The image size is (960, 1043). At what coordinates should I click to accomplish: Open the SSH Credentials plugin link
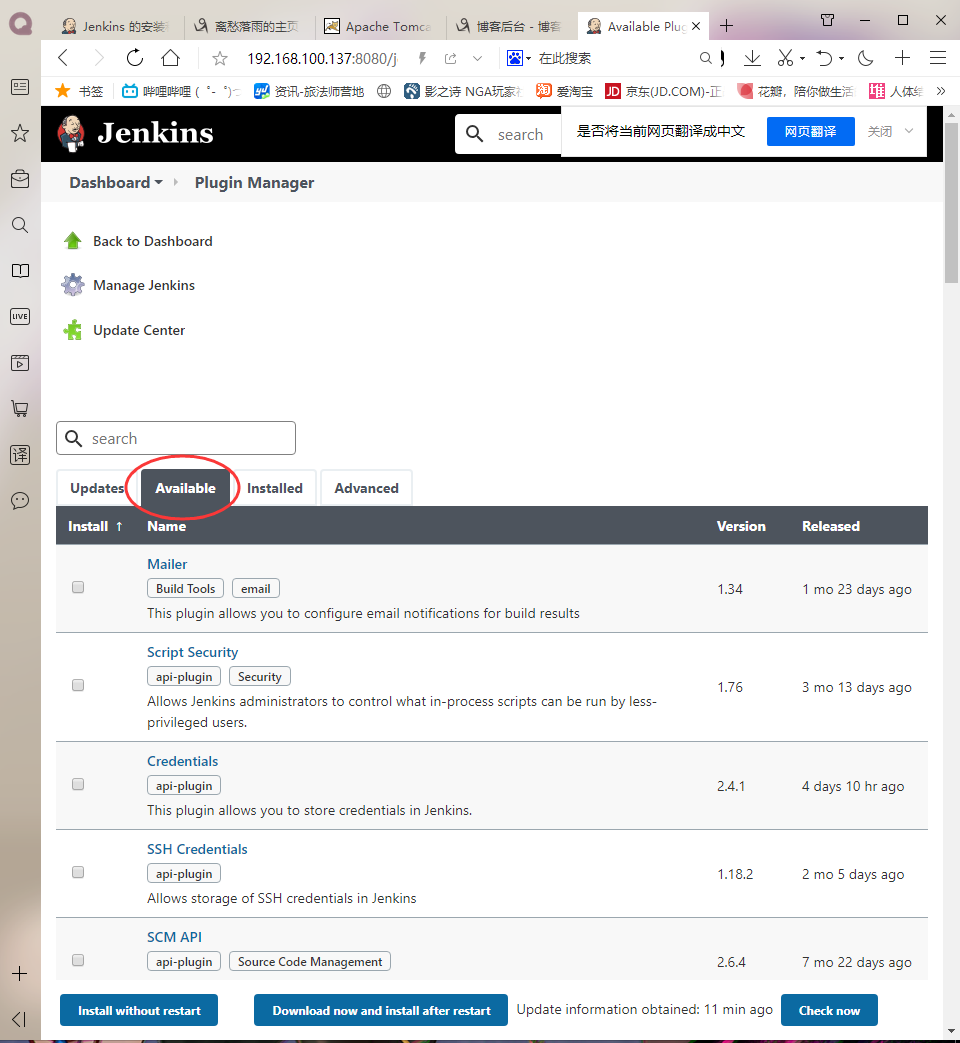click(x=197, y=849)
